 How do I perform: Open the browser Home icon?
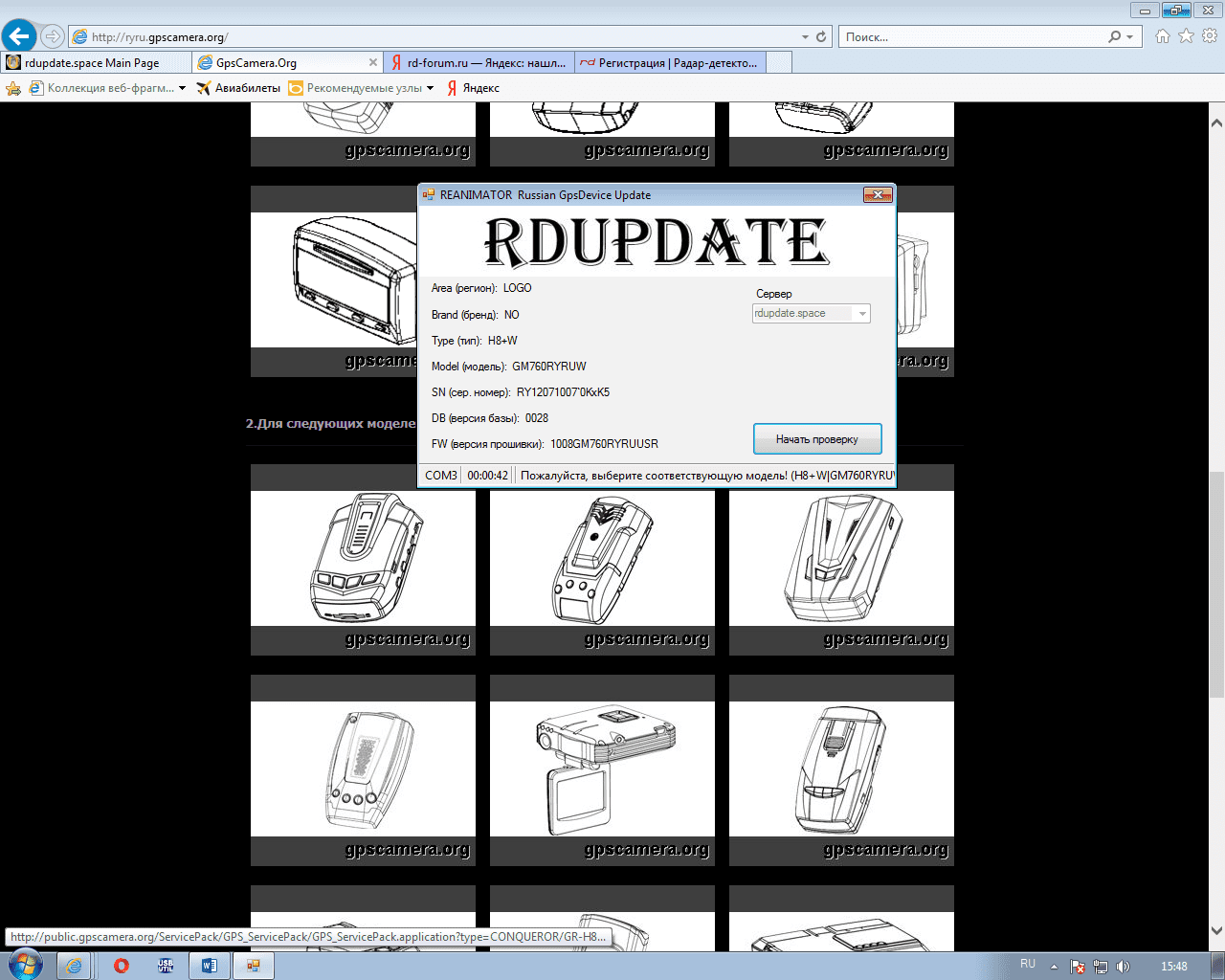tap(1162, 36)
